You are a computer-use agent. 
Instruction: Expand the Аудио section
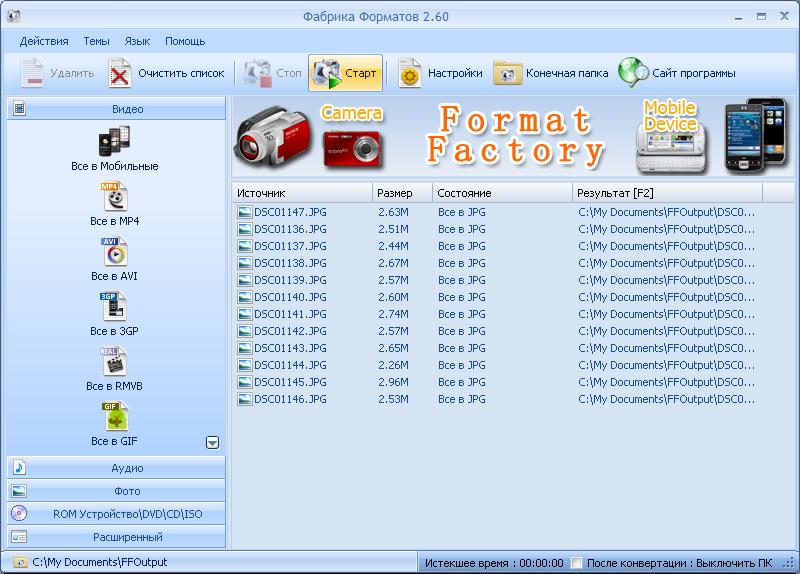pyautogui.click(x=116, y=468)
